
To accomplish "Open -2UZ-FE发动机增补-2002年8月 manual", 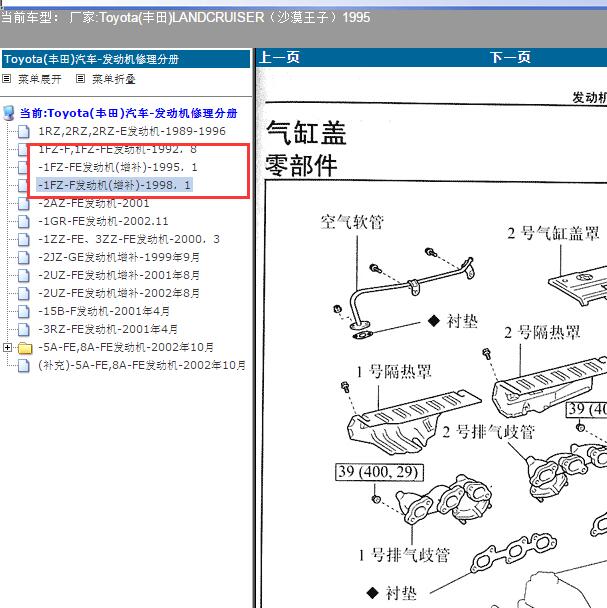I will coord(119,294).
